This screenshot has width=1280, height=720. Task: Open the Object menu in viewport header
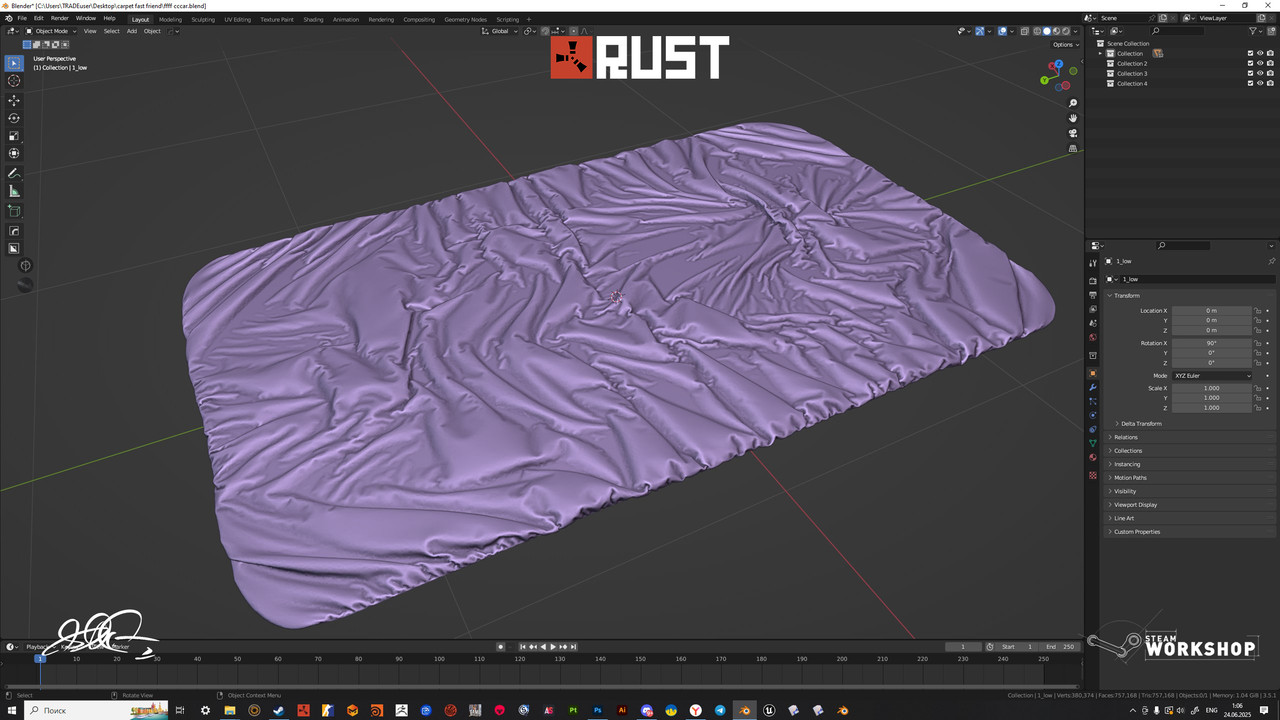point(152,31)
